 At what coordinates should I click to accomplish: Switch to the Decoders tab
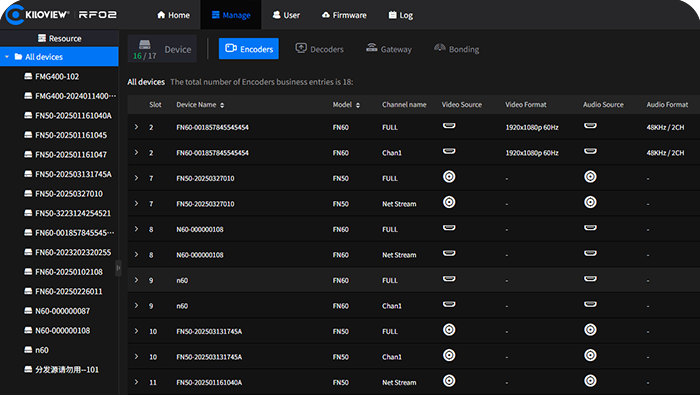pyautogui.click(x=320, y=49)
